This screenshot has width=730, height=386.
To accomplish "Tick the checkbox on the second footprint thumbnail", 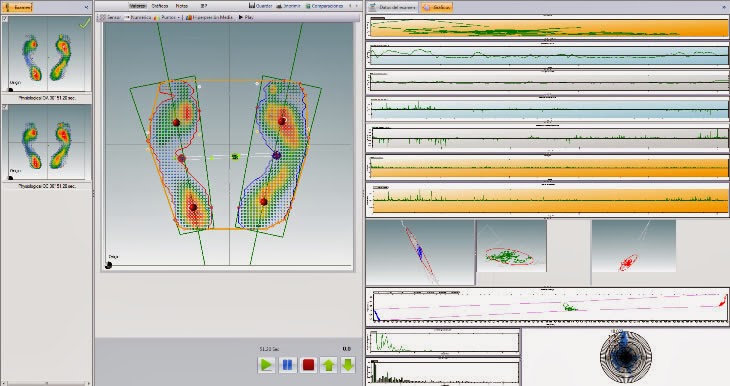I will 5,107.
